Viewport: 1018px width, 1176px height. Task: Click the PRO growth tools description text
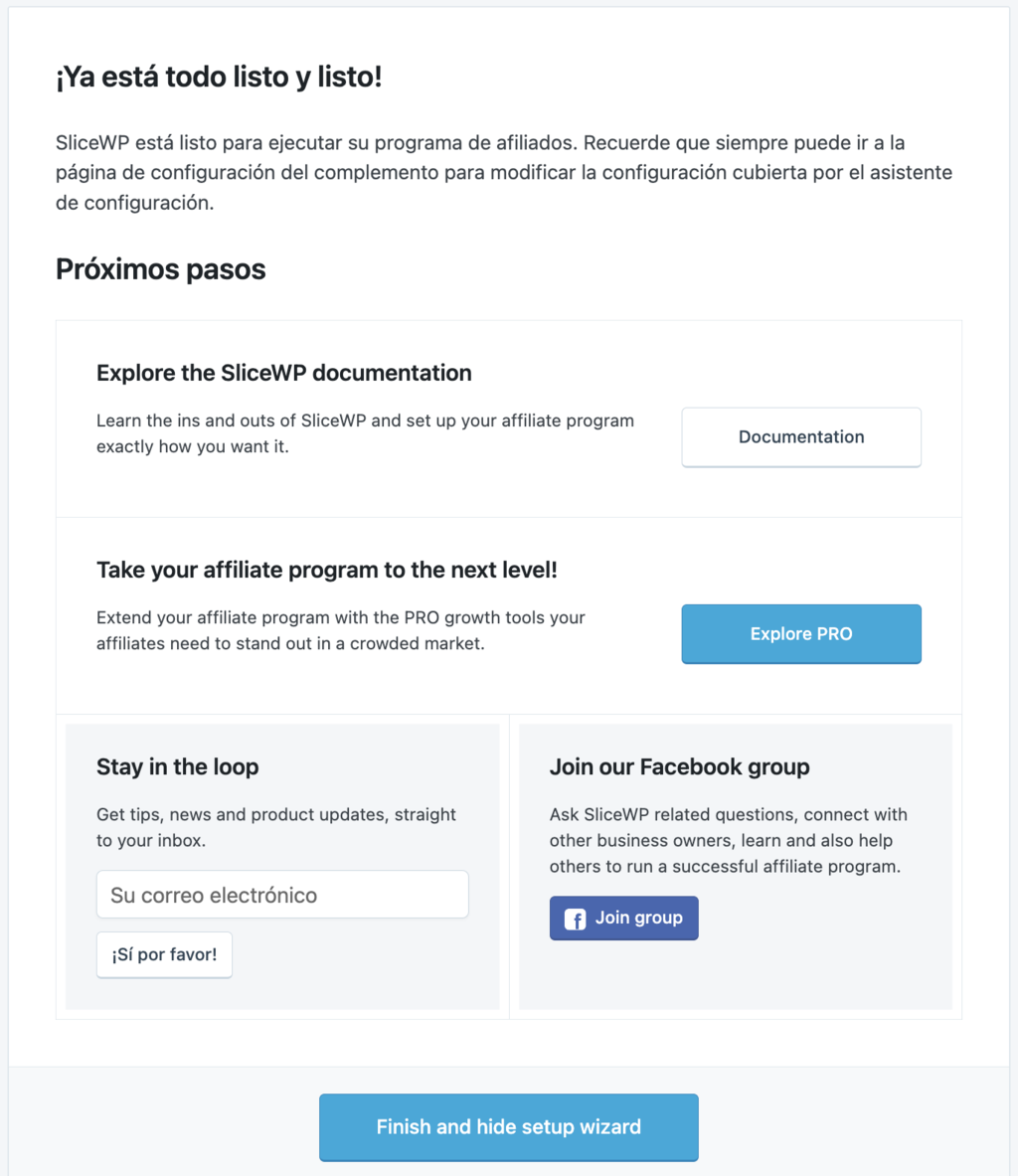[x=341, y=630]
